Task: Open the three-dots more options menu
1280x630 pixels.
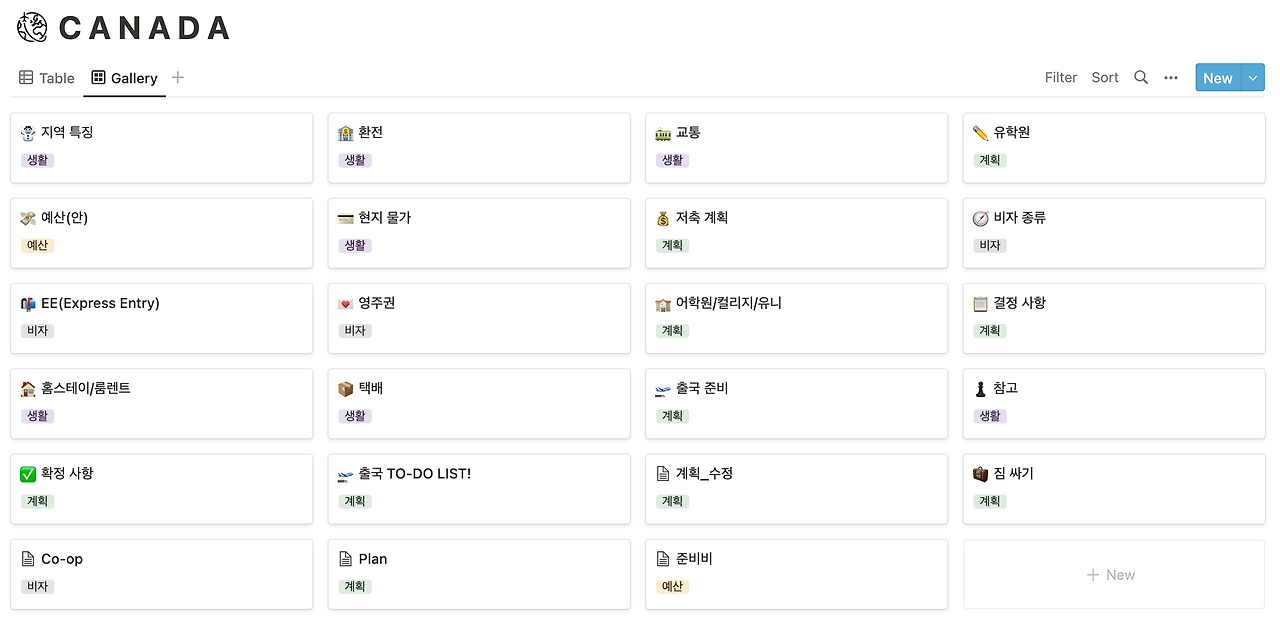Action: coord(1171,77)
